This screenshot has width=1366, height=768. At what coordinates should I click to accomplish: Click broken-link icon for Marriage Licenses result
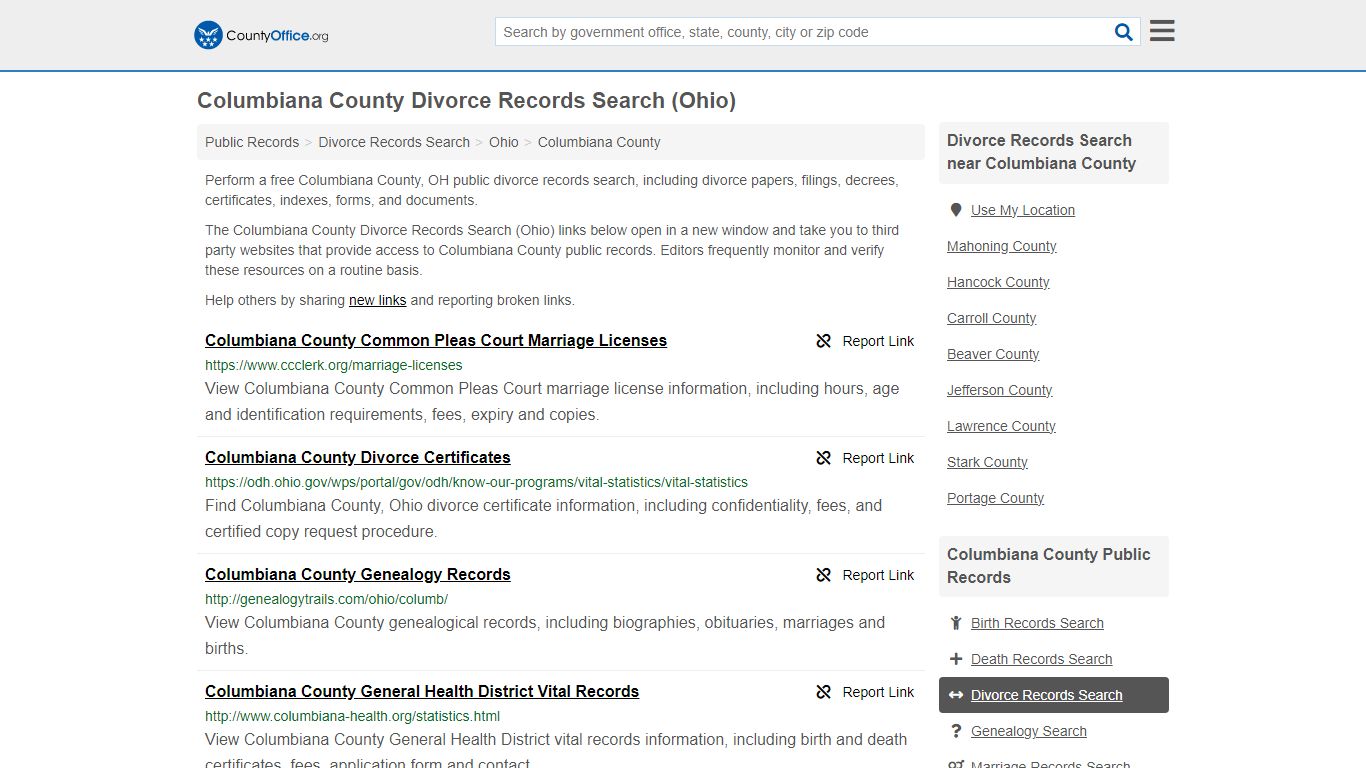[x=824, y=341]
